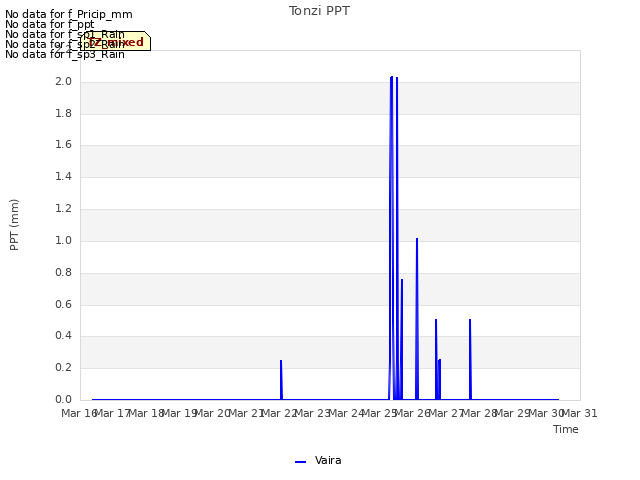Click the 1.4 y-axis tick label
Image resolution: width=640 pixels, height=480 pixels.
(63, 176)
